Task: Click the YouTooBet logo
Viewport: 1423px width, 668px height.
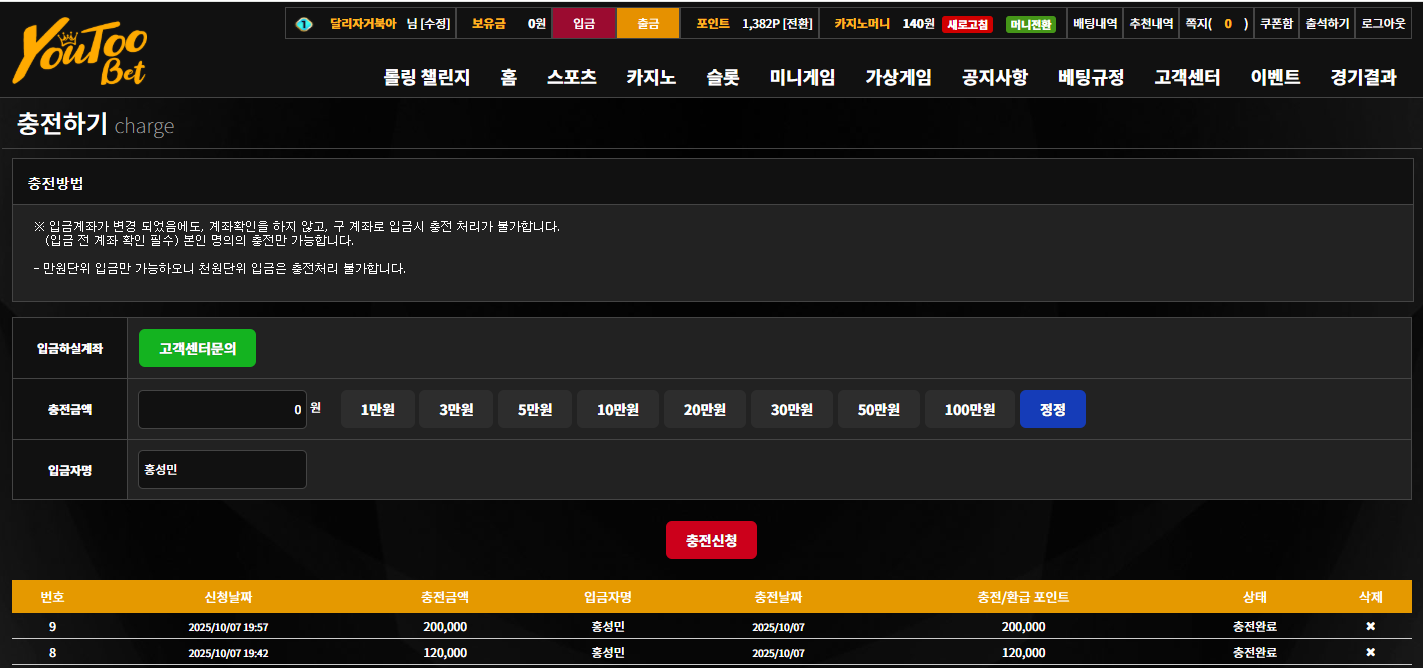Action: [80, 56]
